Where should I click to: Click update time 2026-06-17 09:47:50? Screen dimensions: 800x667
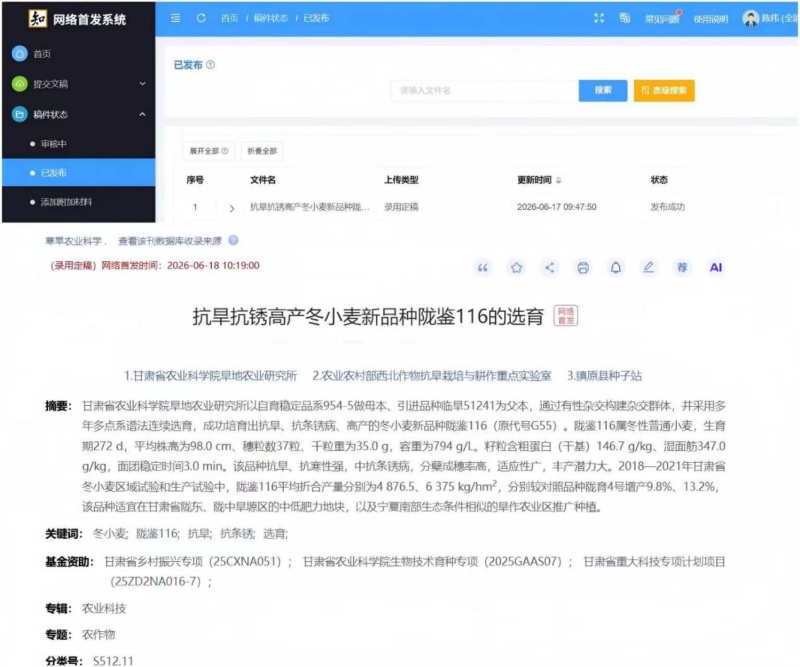click(557, 207)
